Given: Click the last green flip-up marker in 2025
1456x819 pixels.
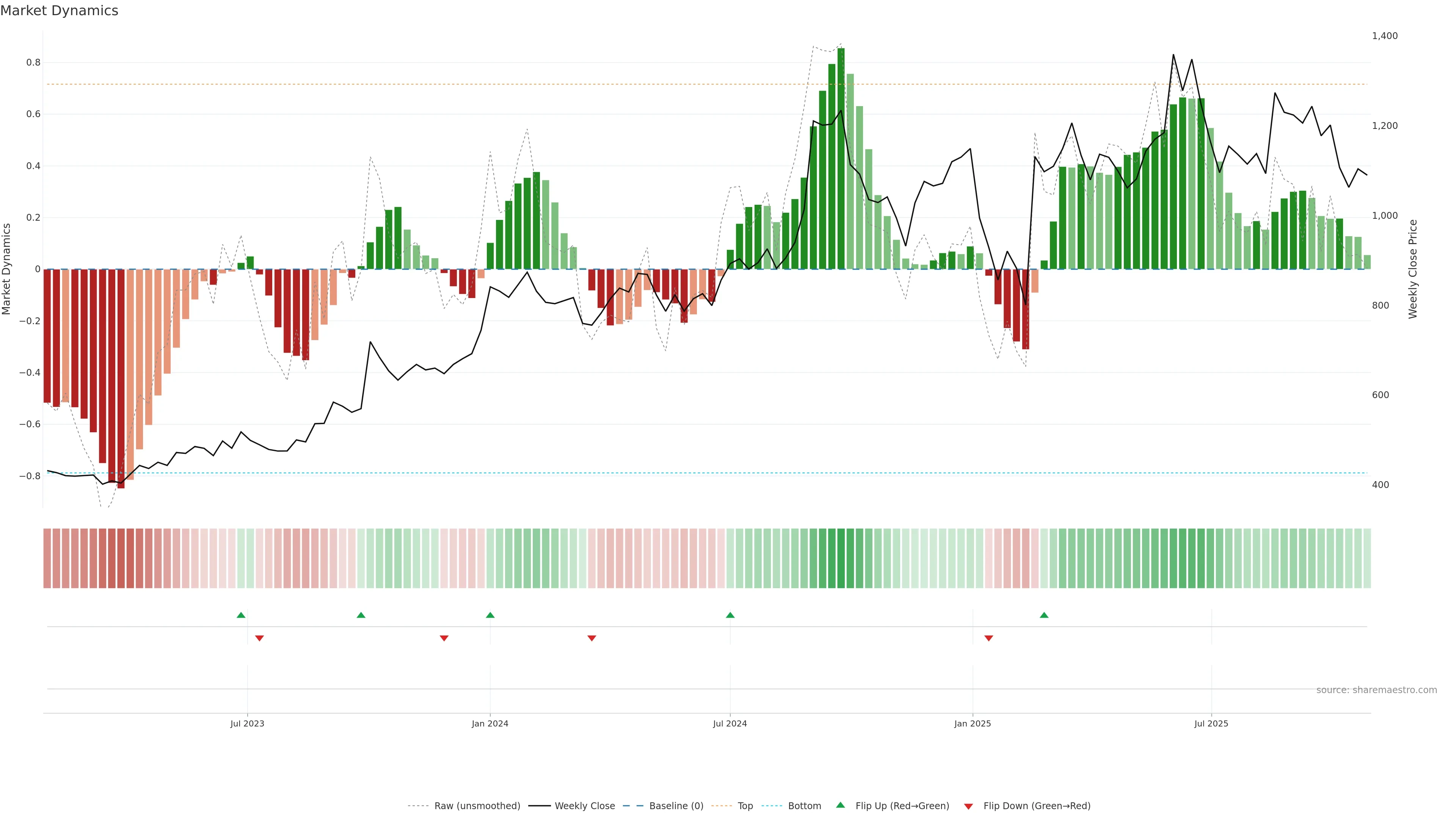Looking at the screenshot, I should coord(1044,615).
